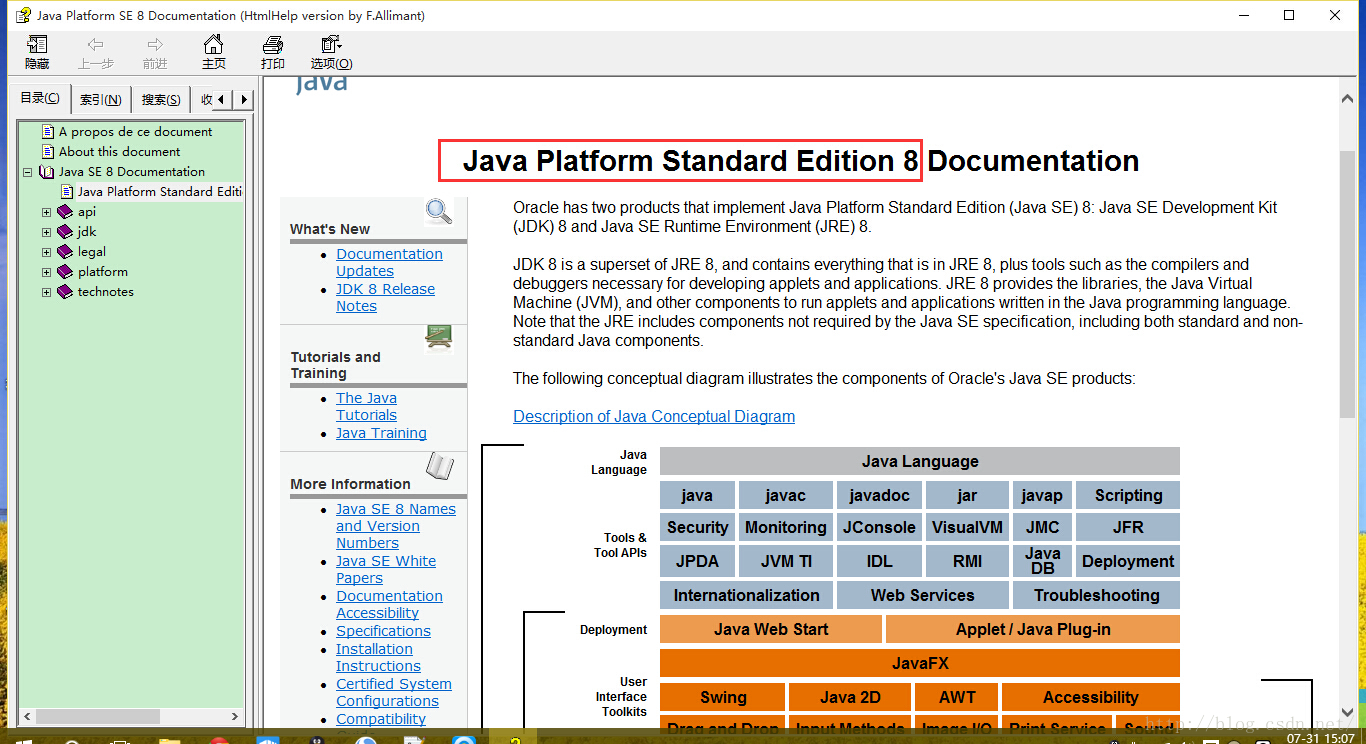Screen dimensions: 1366x744
Task: Click the JavaFX bar in the diagram
Action: coord(920,663)
